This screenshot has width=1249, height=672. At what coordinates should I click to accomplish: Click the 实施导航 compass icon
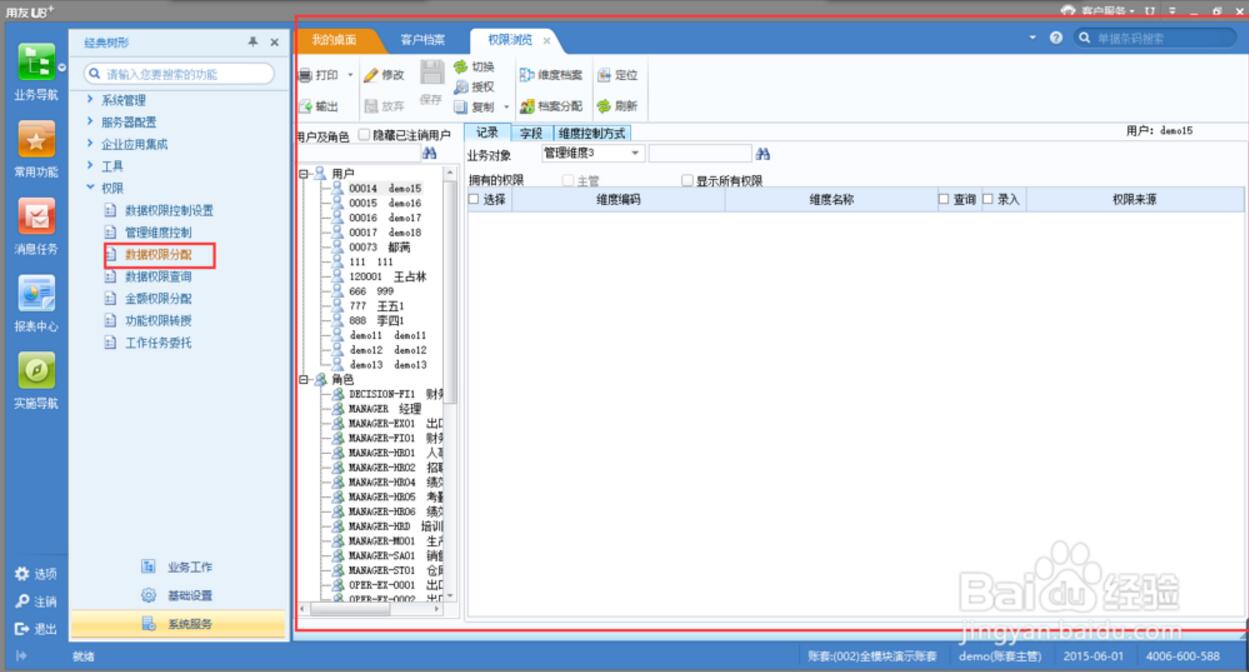click(36, 371)
